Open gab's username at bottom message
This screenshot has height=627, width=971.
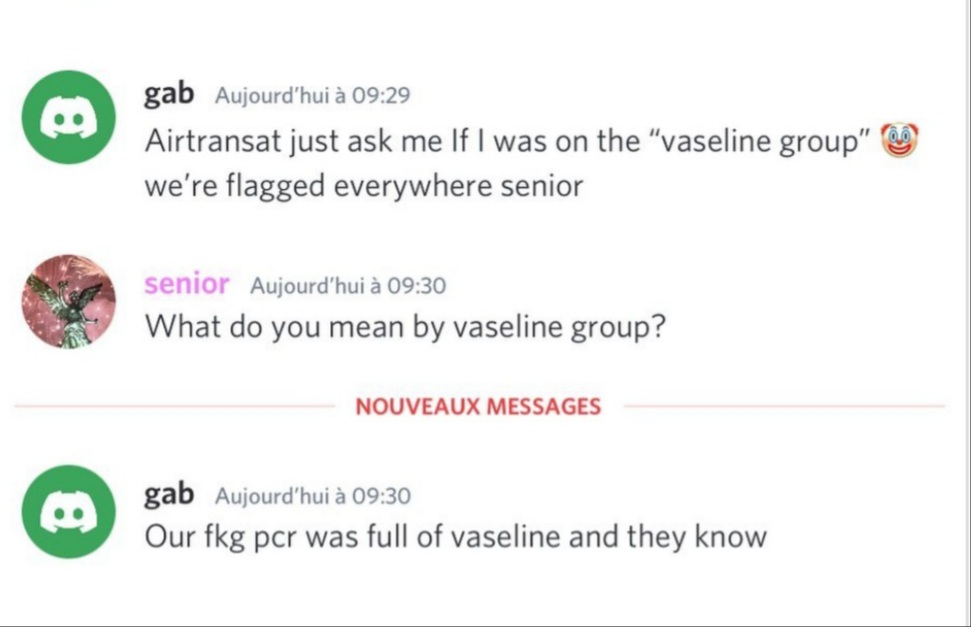169,495
